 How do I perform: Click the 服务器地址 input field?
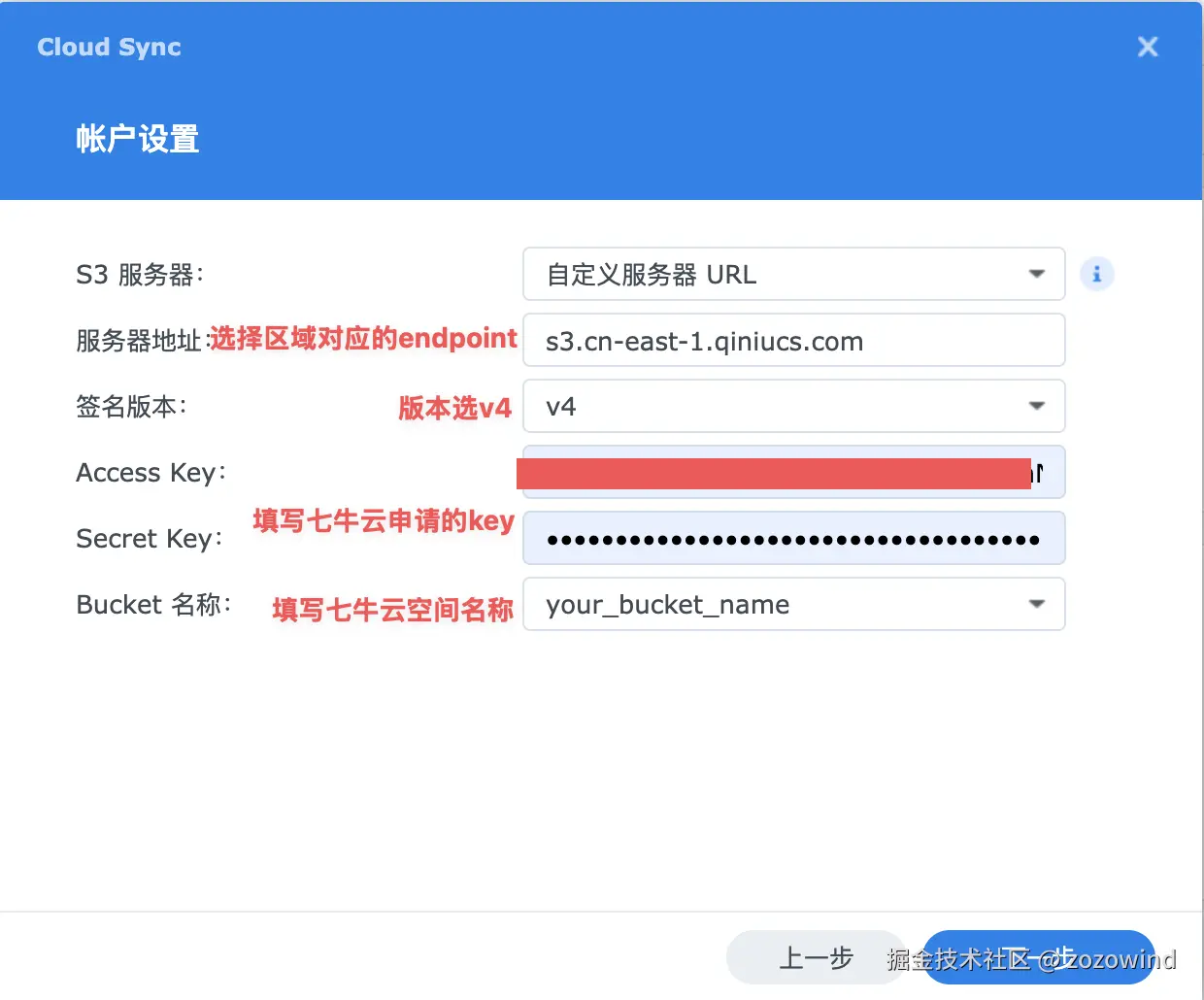(794, 341)
